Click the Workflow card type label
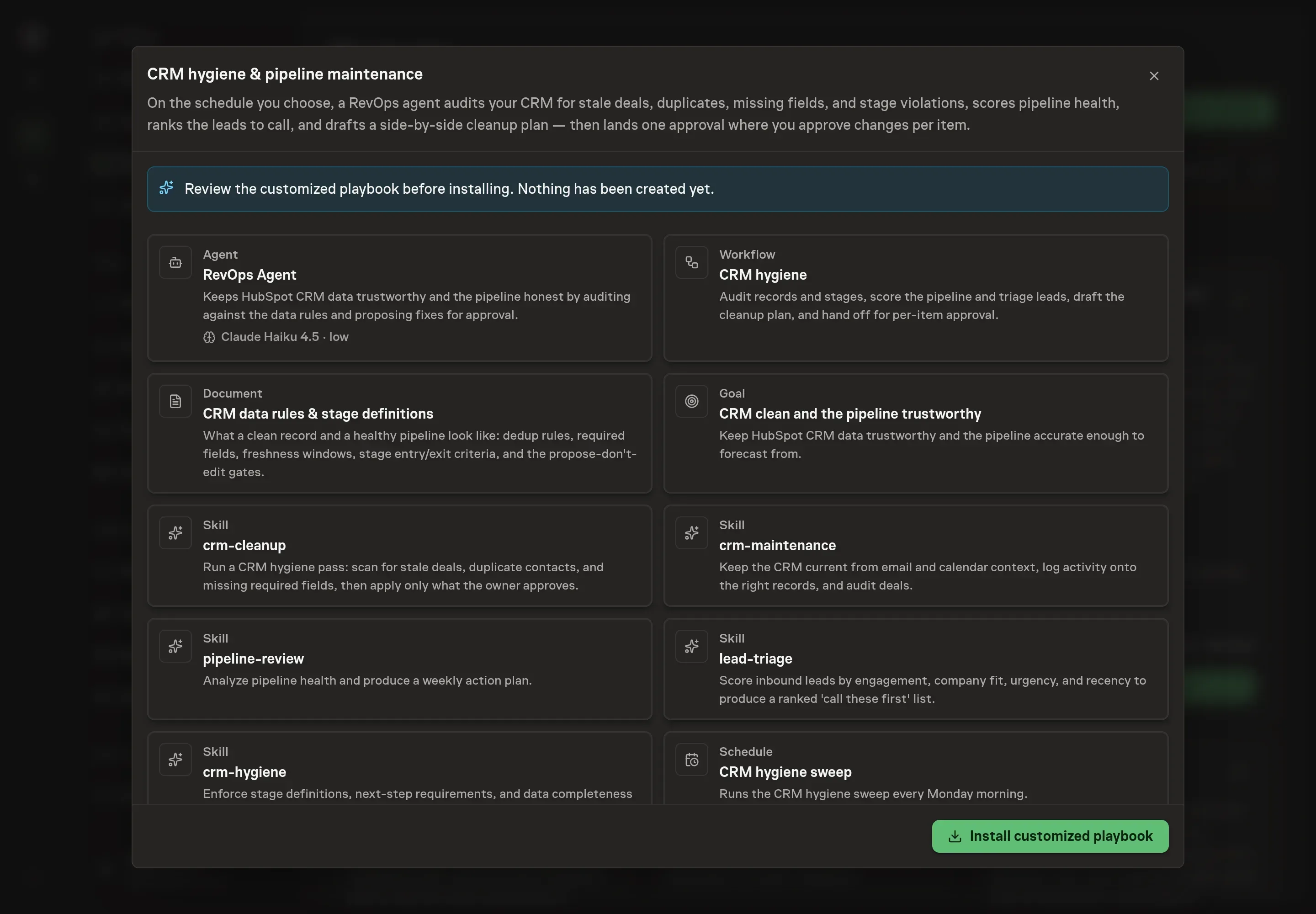The image size is (1316, 914). [x=747, y=254]
